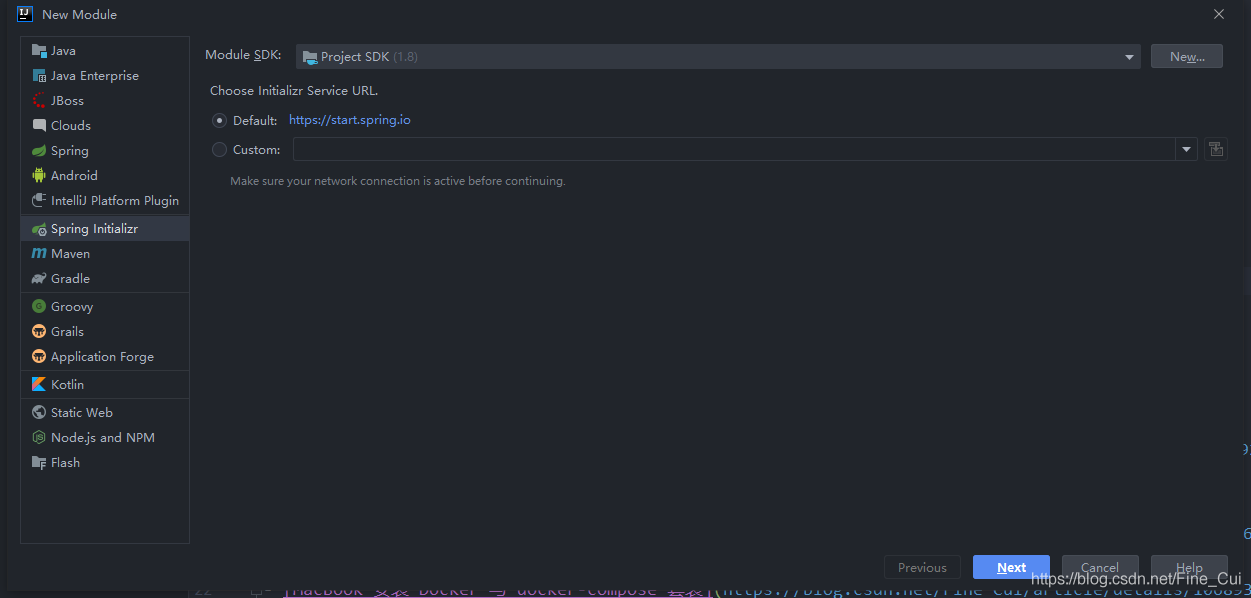Click the Static Web globe icon
Viewport: 1251px width, 598px height.
pos(39,413)
